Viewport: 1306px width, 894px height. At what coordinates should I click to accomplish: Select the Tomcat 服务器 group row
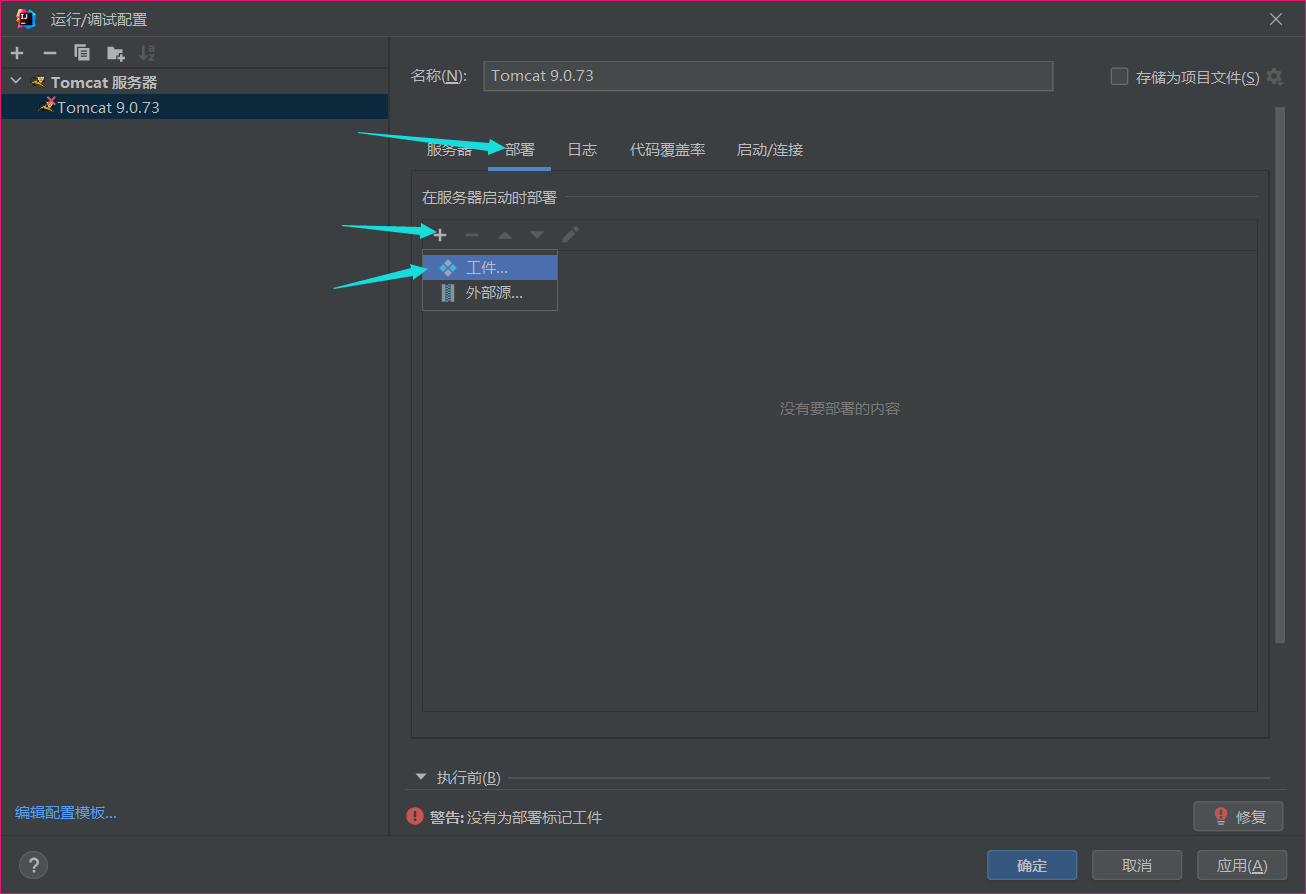point(194,82)
